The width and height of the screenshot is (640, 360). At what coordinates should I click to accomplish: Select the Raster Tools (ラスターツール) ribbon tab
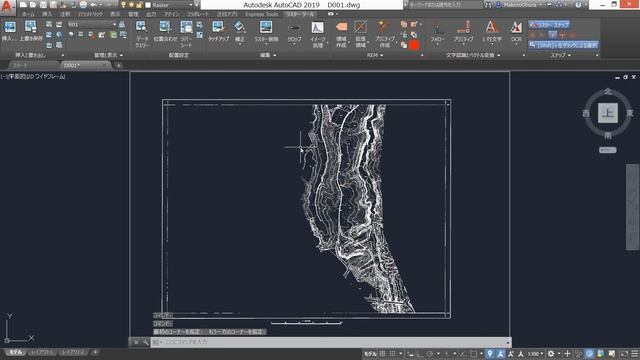tap(300, 14)
